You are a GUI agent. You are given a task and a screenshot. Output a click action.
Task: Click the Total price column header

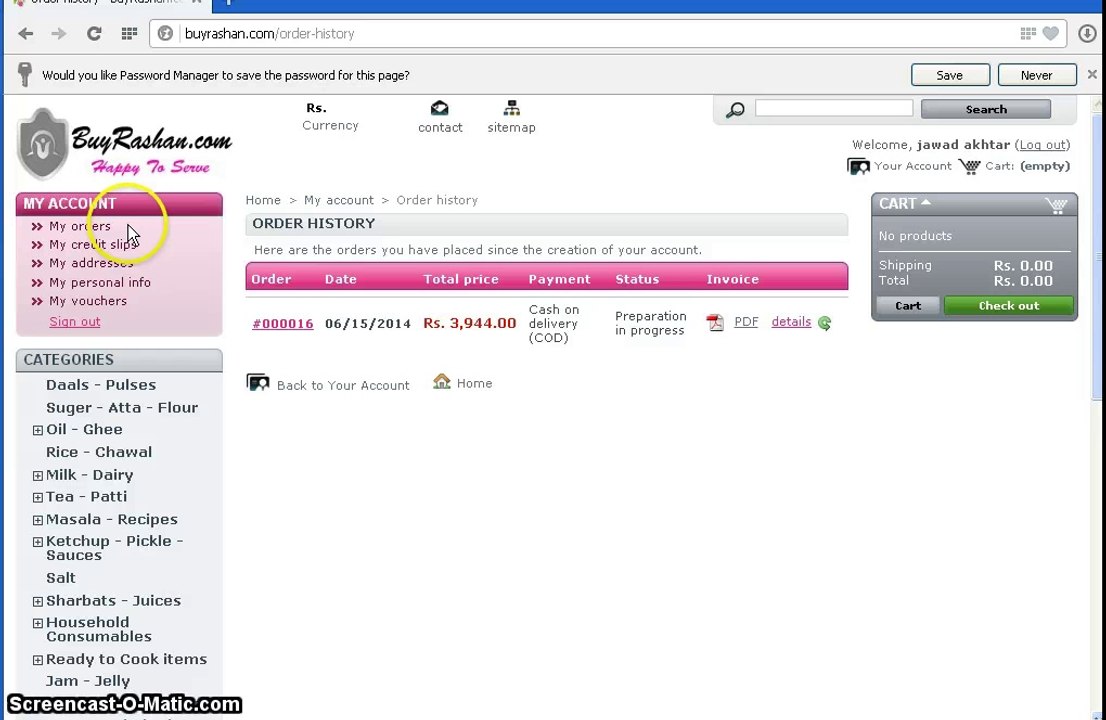point(461,279)
